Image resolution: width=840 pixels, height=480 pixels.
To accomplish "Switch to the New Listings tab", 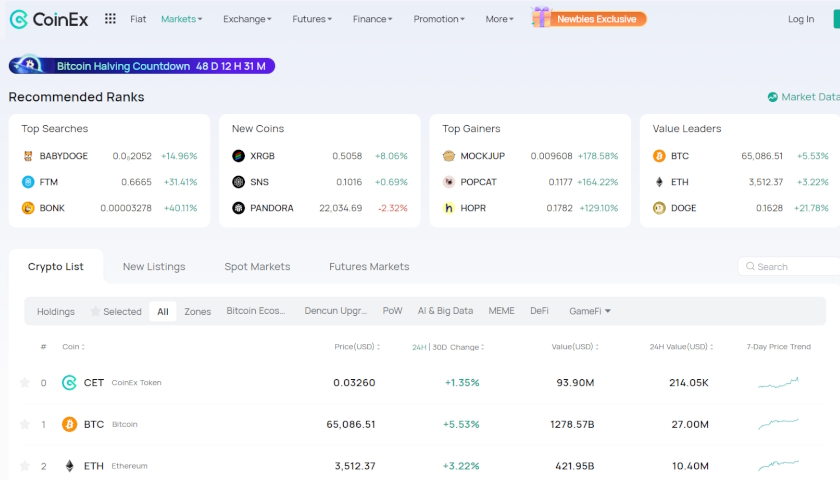I will point(154,266).
